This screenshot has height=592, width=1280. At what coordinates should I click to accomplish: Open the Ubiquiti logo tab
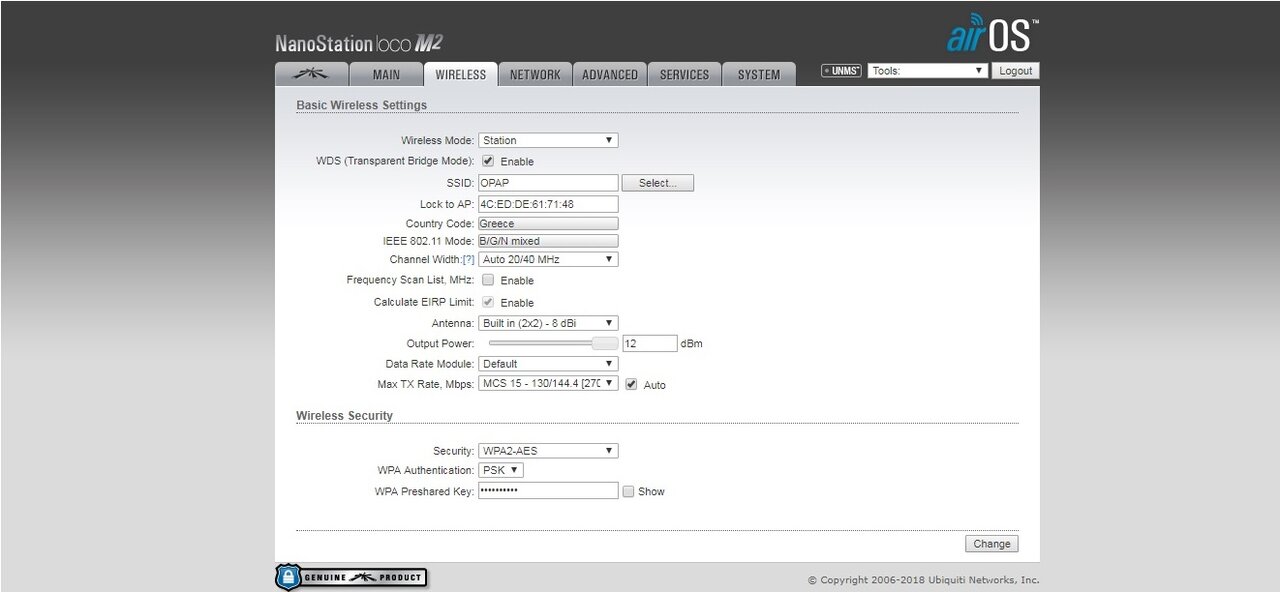point(312,74)
